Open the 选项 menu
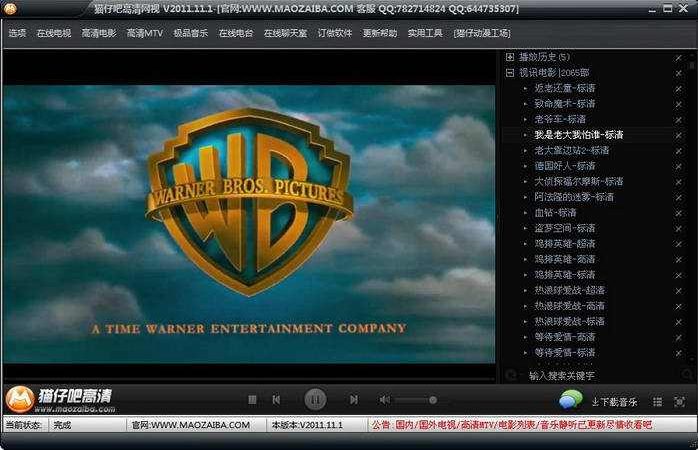Viewport: 698px width, 450px height. pyautogui.click(x=17, y=33)
